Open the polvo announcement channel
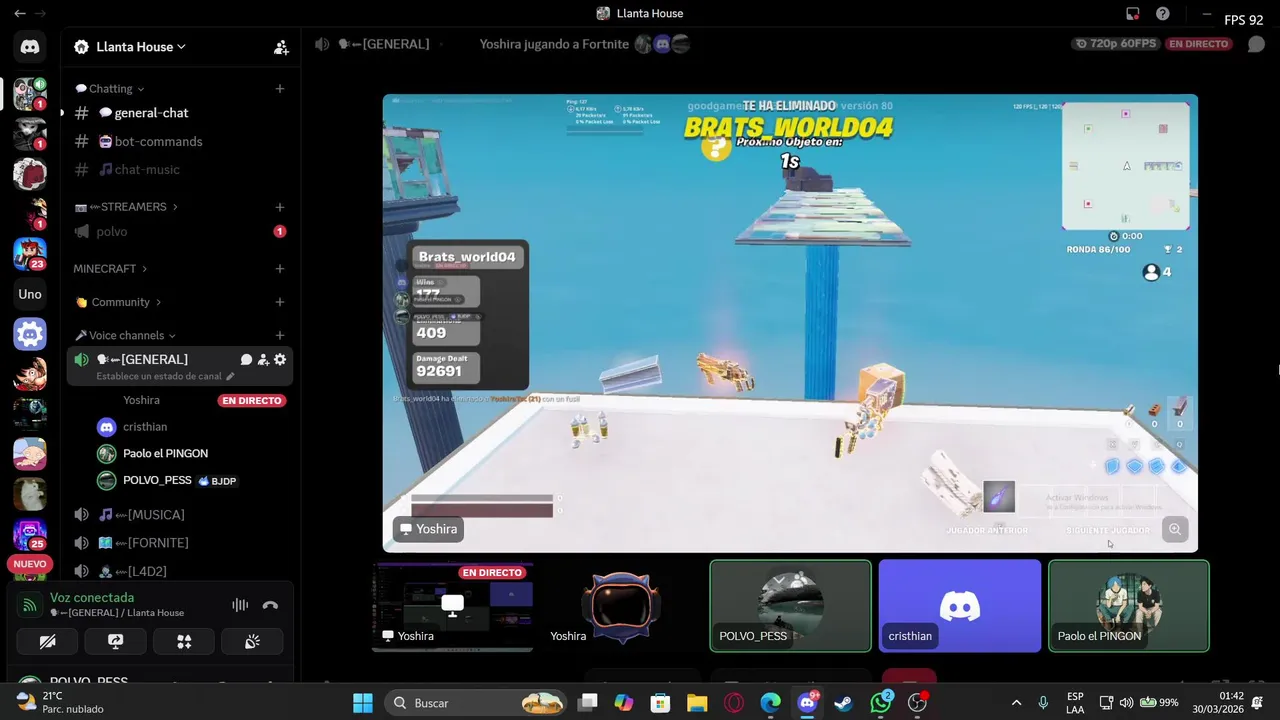Screen dimensions: 1280x720 click(180, 232)
